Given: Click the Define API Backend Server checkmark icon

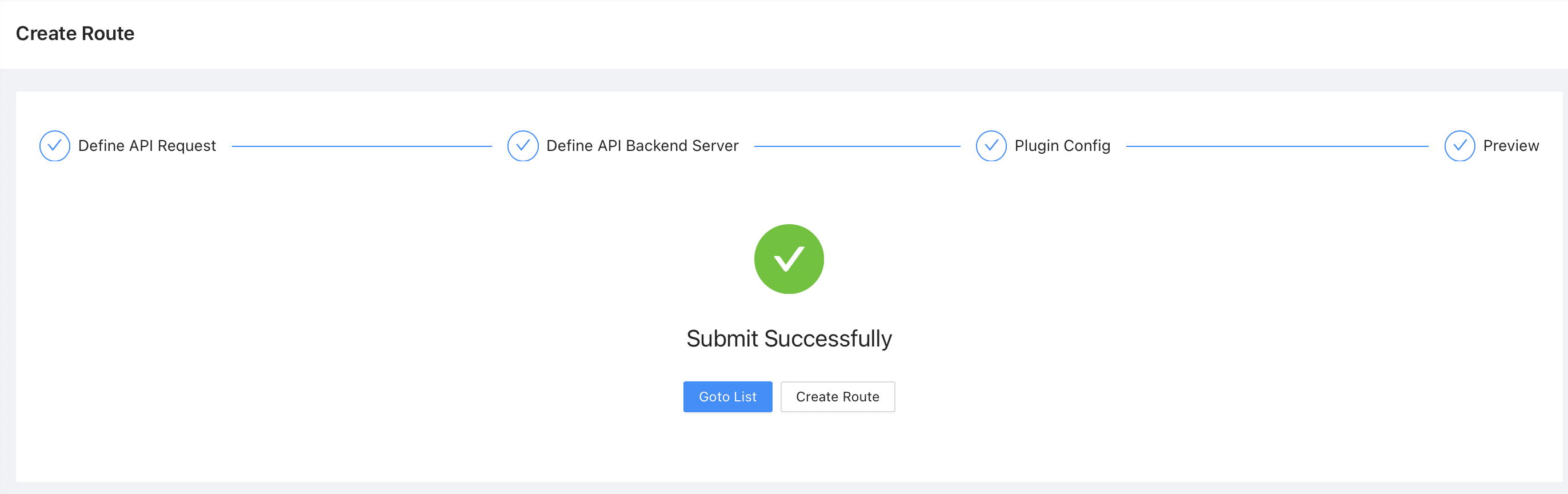Looking at the screenshot, I should [x=523, y=146].
